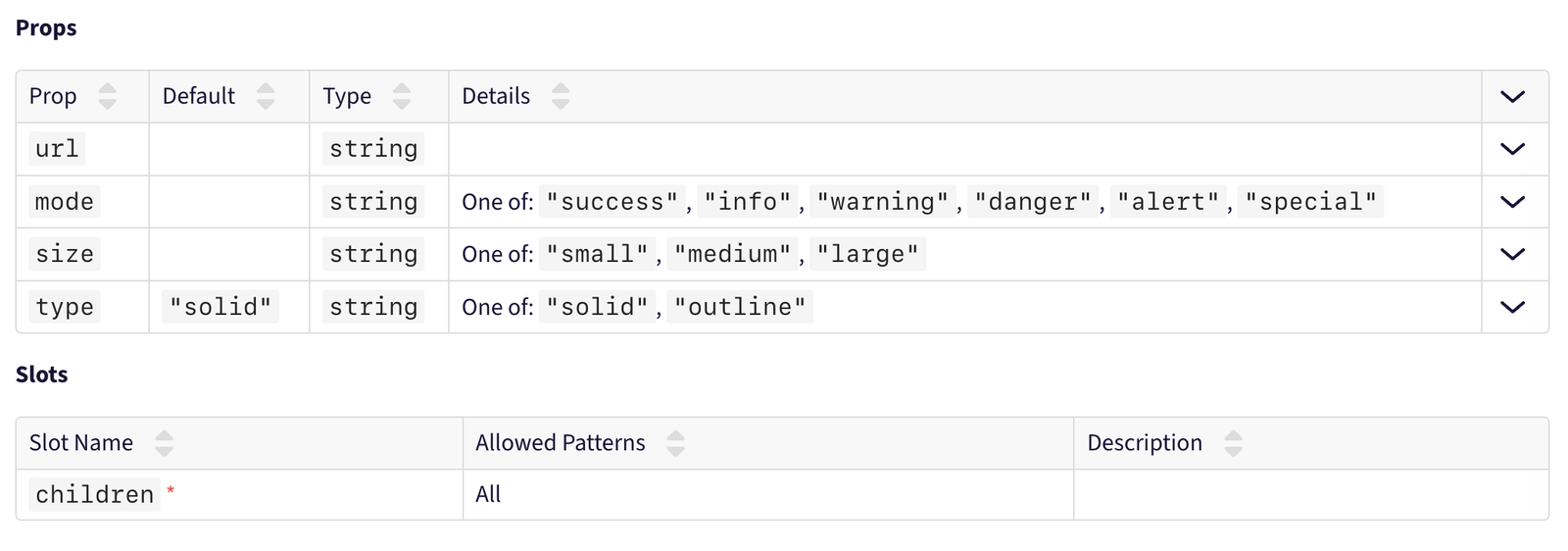The width and height of the screenshot is (1568, 551).
Task: Sort by the Allowed Patterns column
Action: click(x=675, y=443)
